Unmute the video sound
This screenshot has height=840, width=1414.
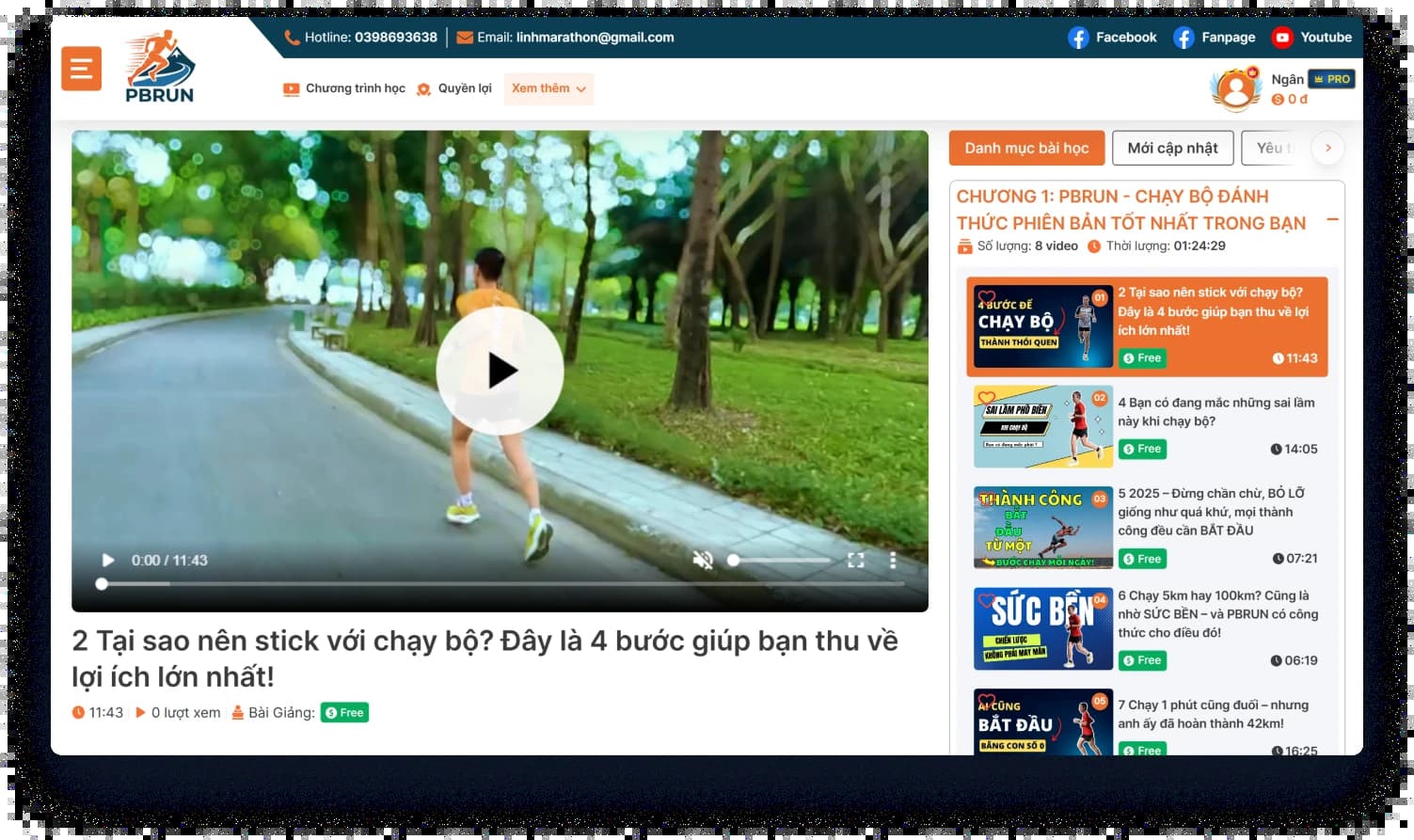pyautogui.click(x=703, y=561)
